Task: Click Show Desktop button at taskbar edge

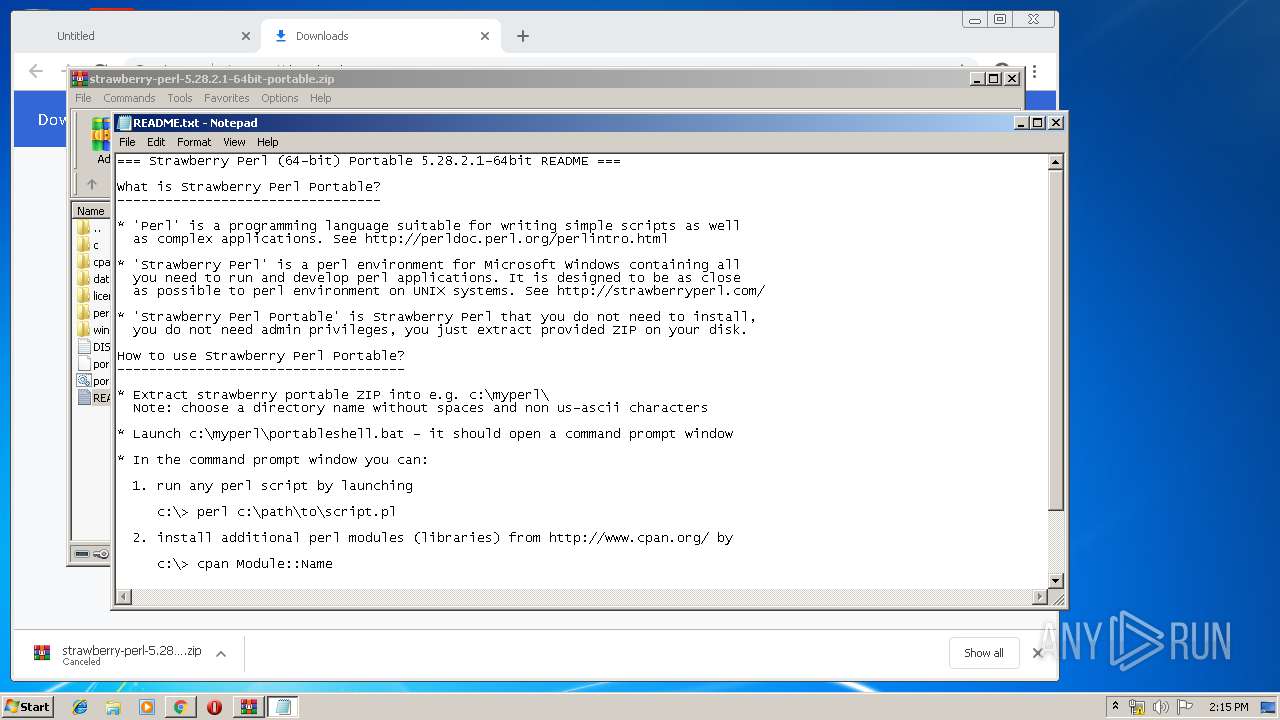Action: tap(1270, 707)
